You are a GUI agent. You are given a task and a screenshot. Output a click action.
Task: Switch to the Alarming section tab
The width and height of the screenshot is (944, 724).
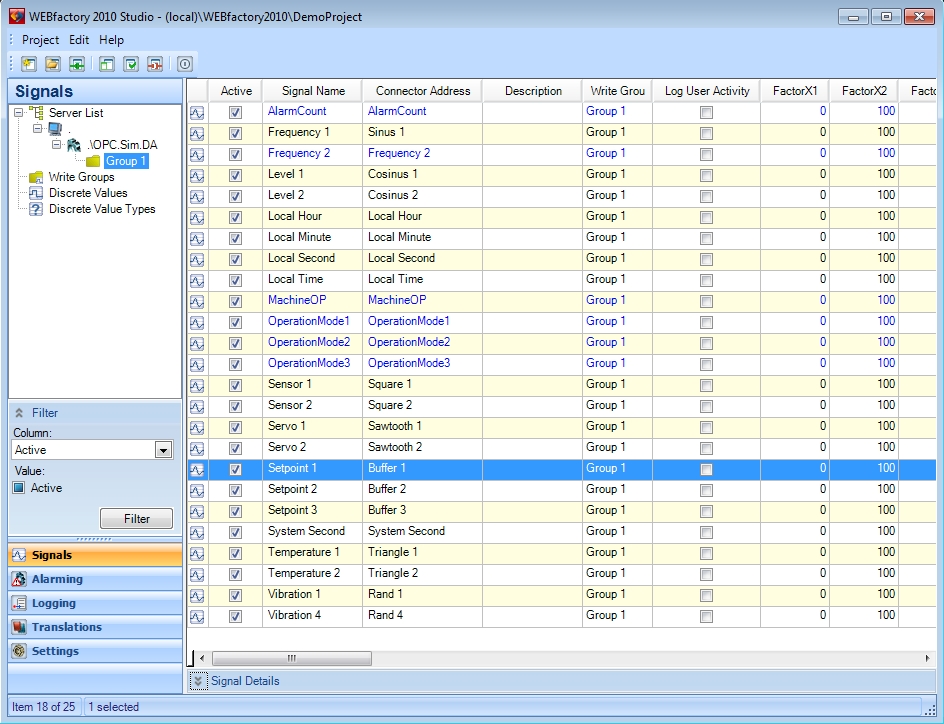click(57, 579)
